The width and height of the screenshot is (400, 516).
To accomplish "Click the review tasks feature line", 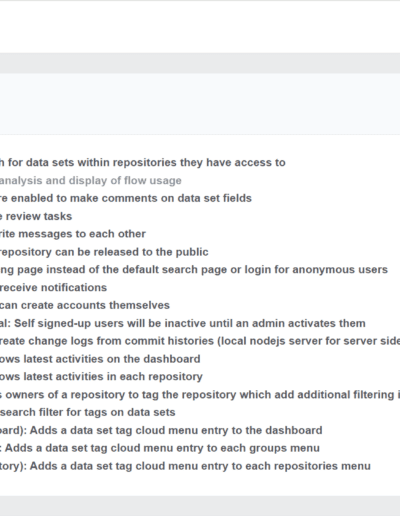I will coord(36,216).
